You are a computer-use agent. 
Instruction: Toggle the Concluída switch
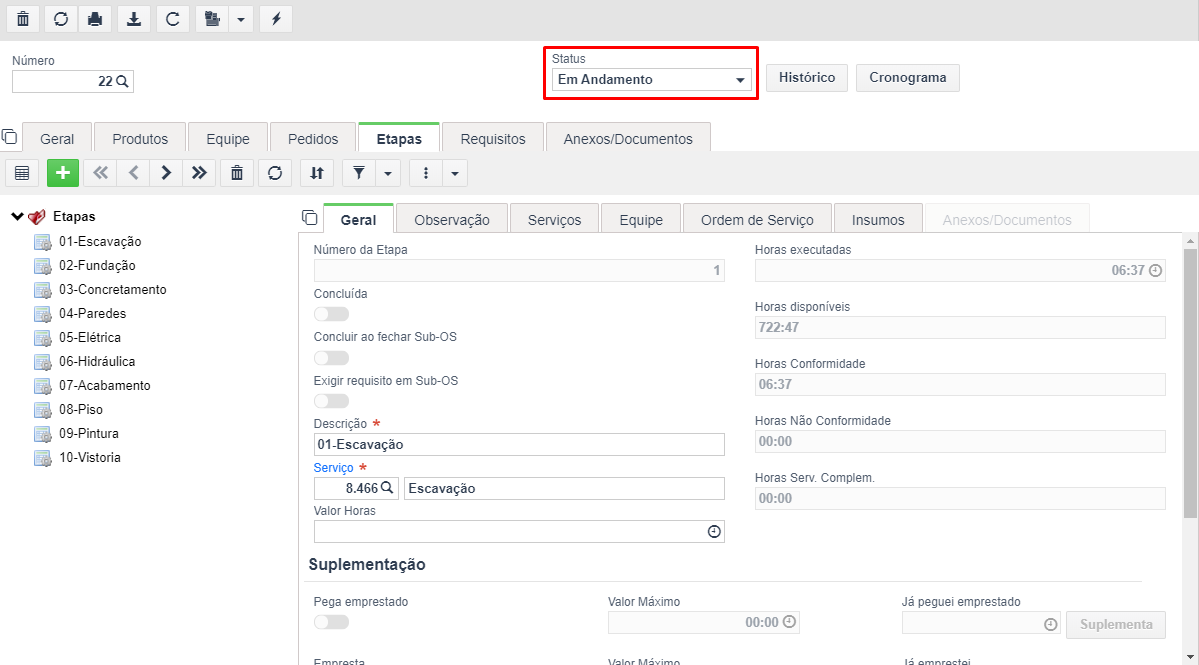click(x=331, y=314)
